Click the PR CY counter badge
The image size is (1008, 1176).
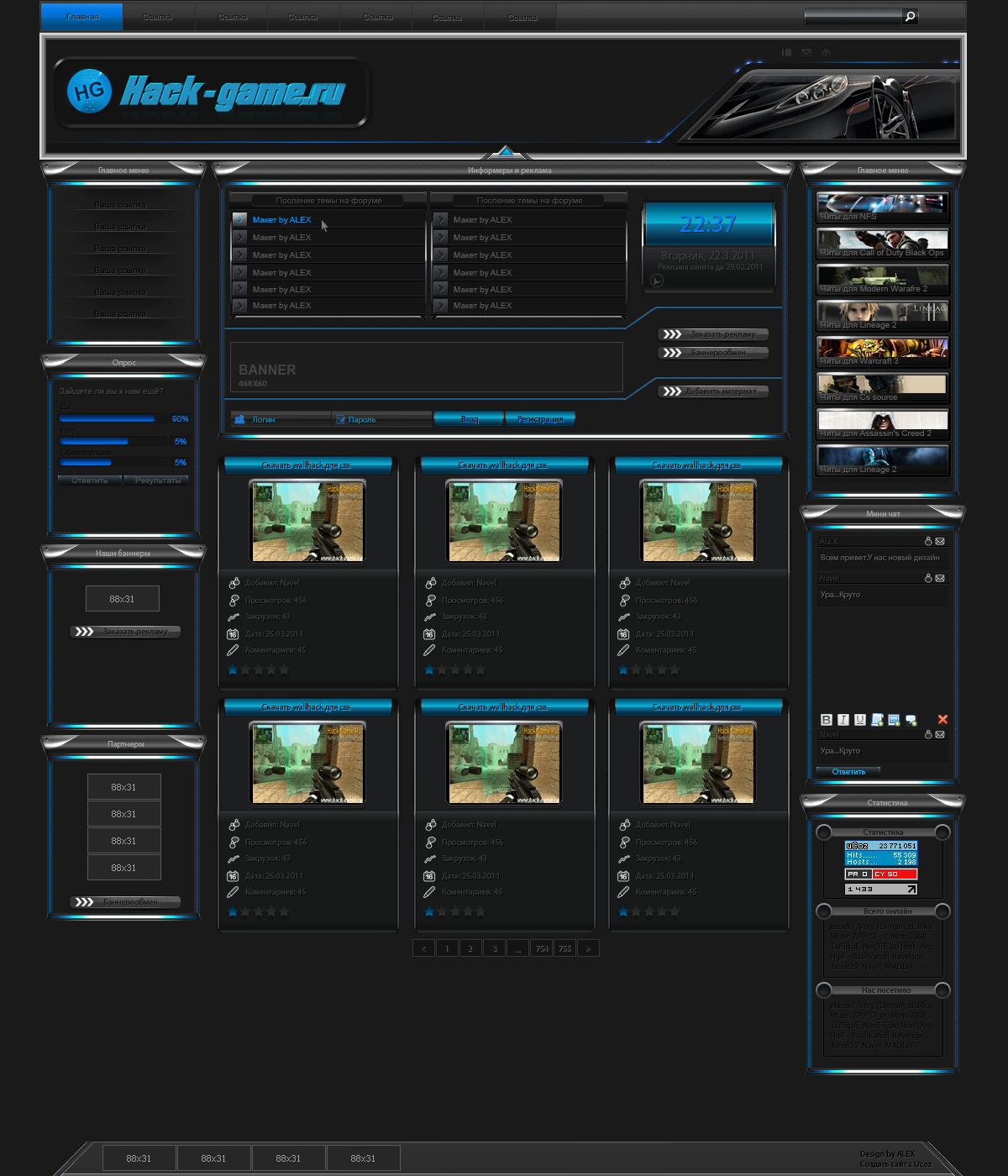point(881,874)
